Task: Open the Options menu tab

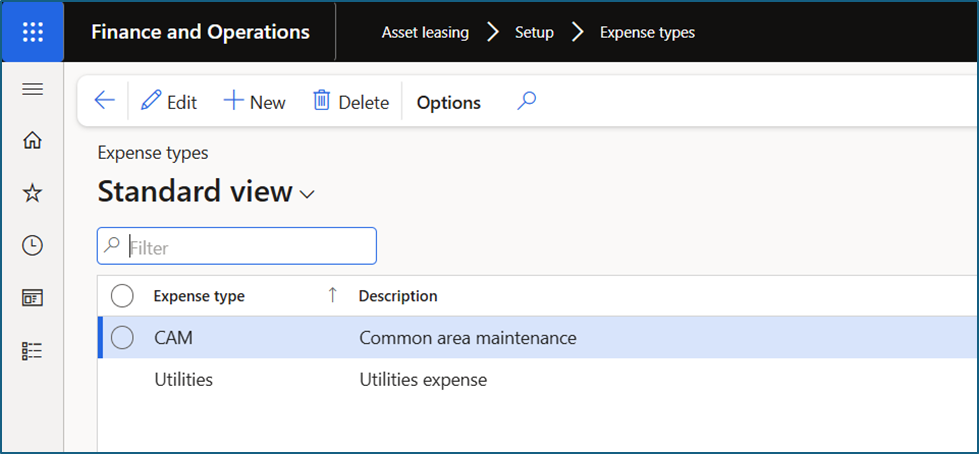Action: coord(448,102)
